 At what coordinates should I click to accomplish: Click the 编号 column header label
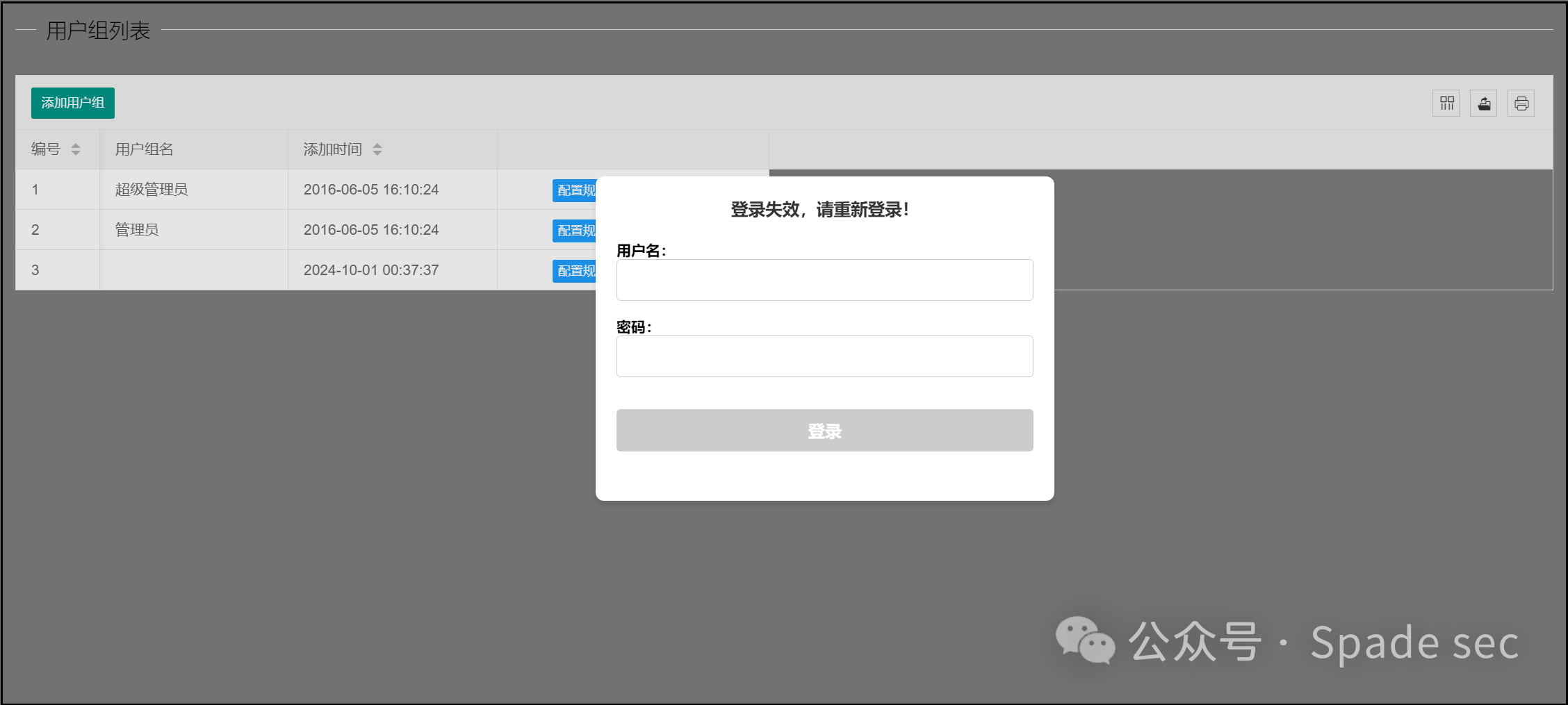click(x=46, y=149)
